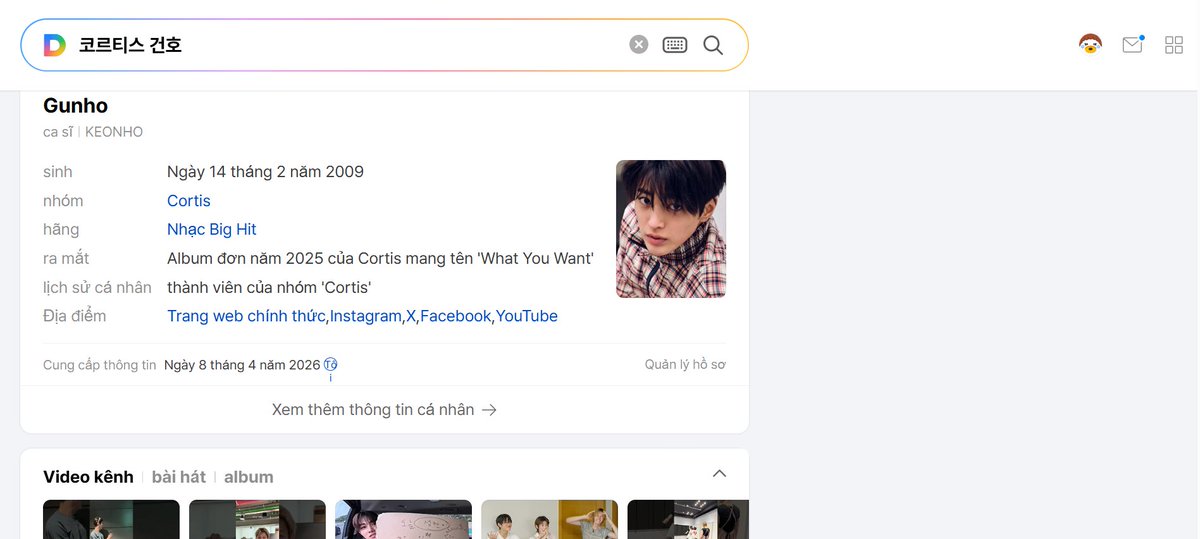The width and height of the screenshot is (1200, 539).
Task: Open the fifth video thumbnail
Action: [x=688, y=519]
